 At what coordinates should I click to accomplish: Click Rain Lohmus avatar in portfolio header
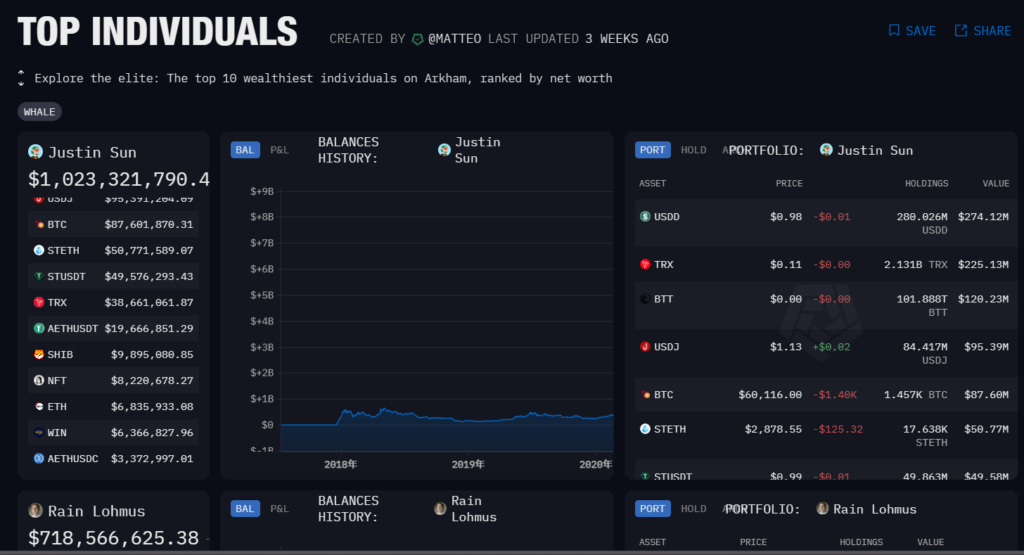pos(823,509)
